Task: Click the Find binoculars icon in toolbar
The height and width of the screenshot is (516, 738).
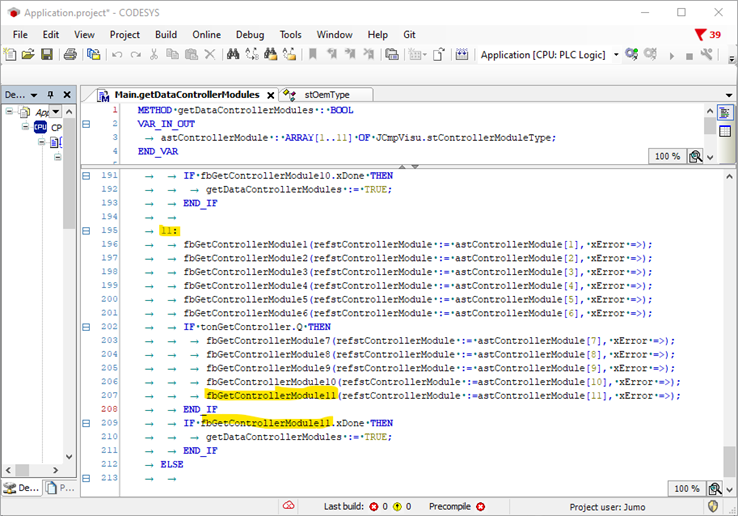Action: point(231,55)
